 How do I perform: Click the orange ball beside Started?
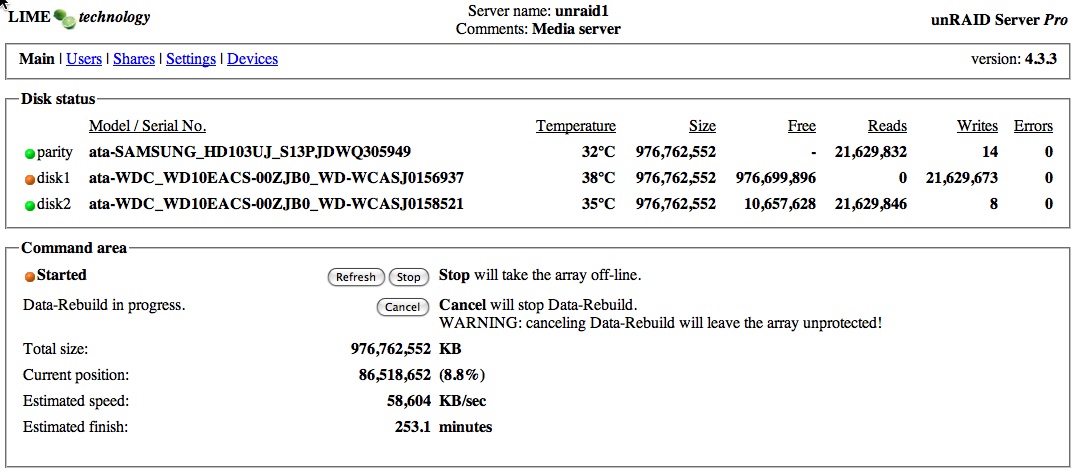point(30,277)
